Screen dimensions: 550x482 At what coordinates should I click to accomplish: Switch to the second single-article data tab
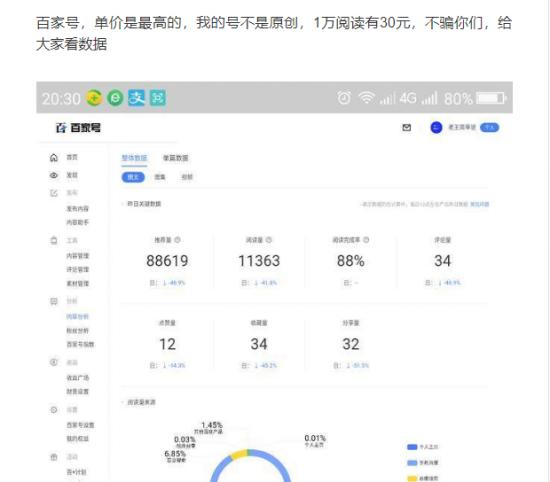pos(175,158)
